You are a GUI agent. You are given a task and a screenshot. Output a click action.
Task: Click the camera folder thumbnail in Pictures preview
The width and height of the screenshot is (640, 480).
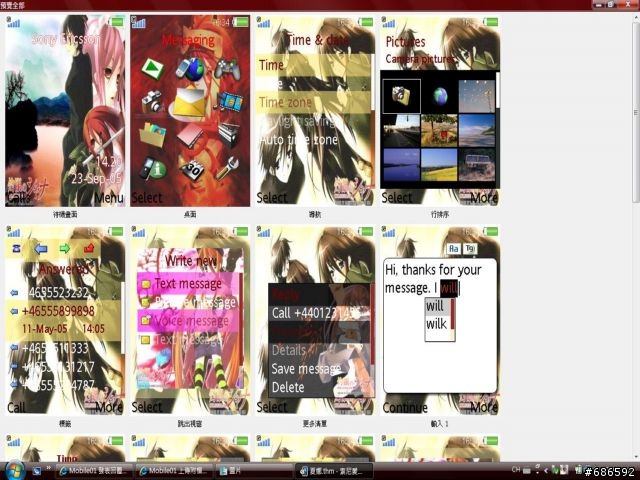pyautogui.click(x=401, y=96)
